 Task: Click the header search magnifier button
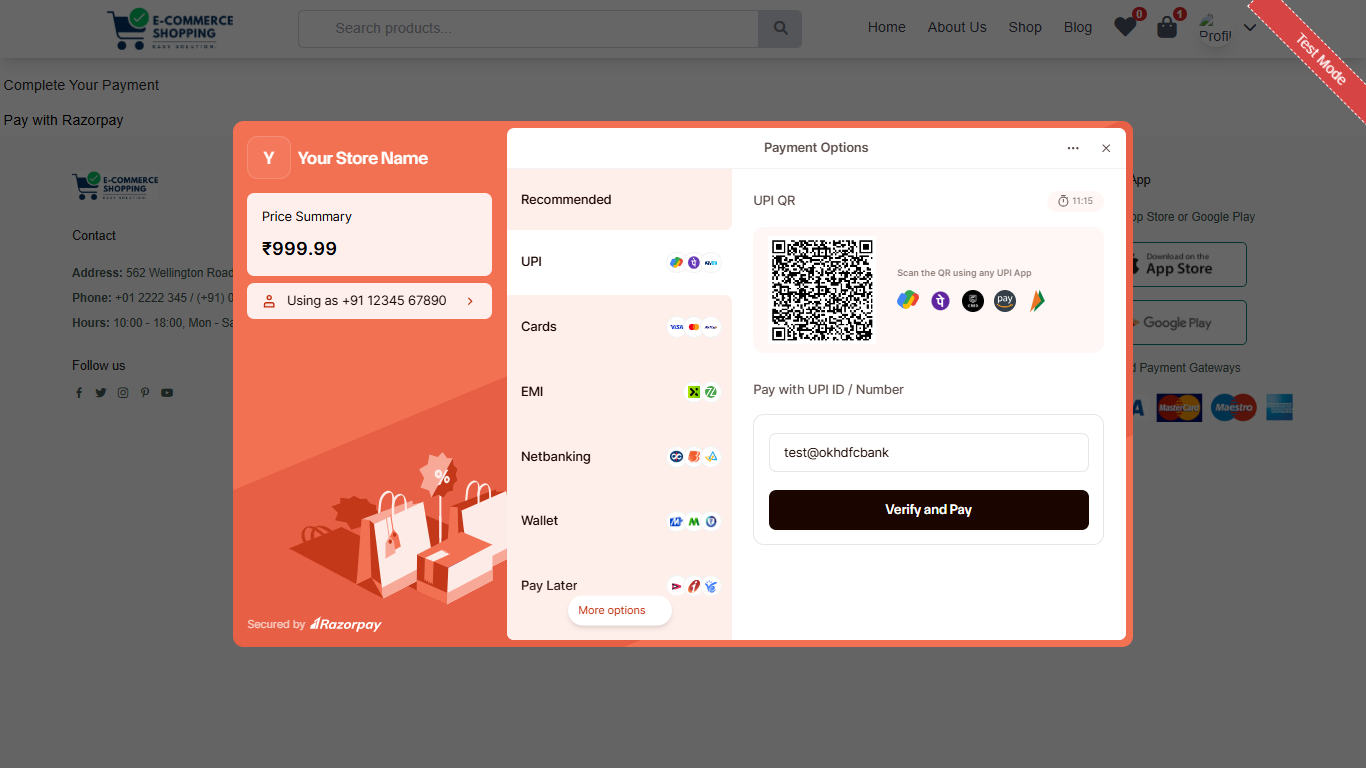[x=780, y=28]
